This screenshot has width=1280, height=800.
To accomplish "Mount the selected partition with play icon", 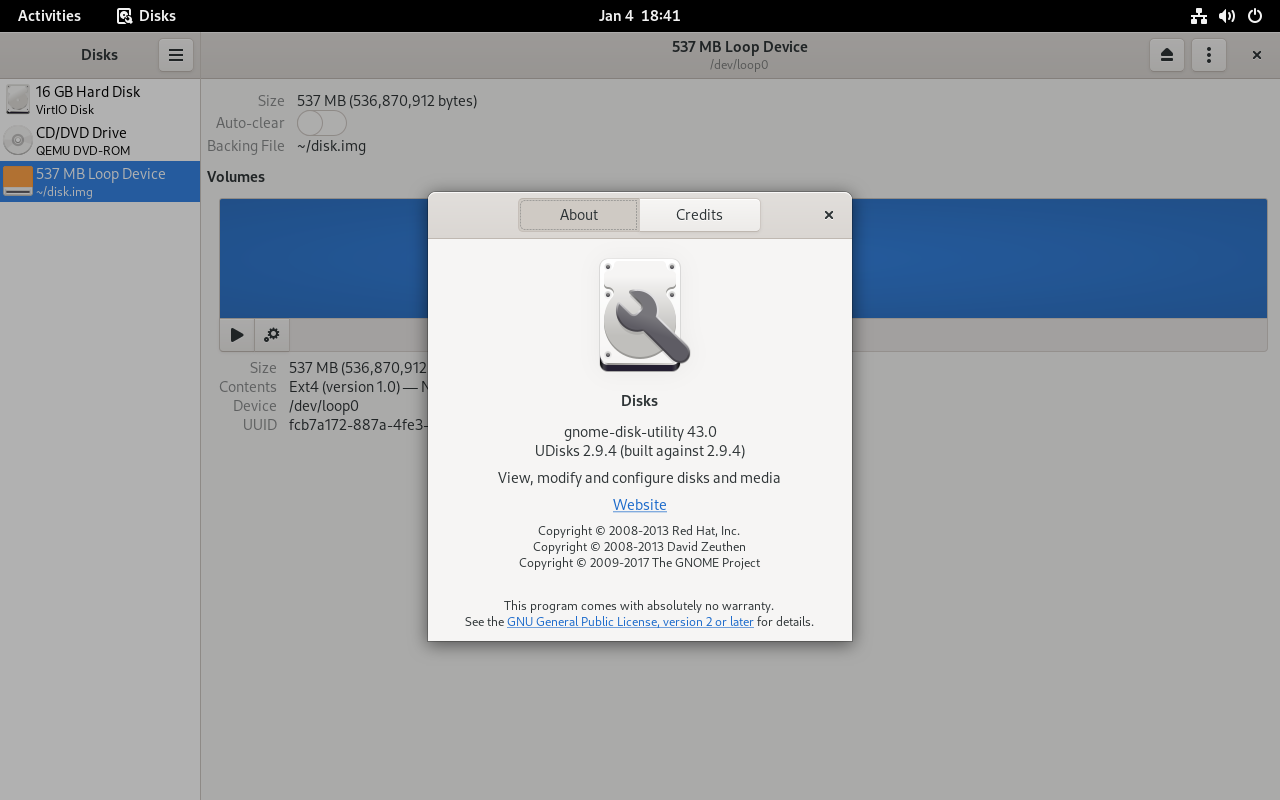I will click(x=237, y=335).
